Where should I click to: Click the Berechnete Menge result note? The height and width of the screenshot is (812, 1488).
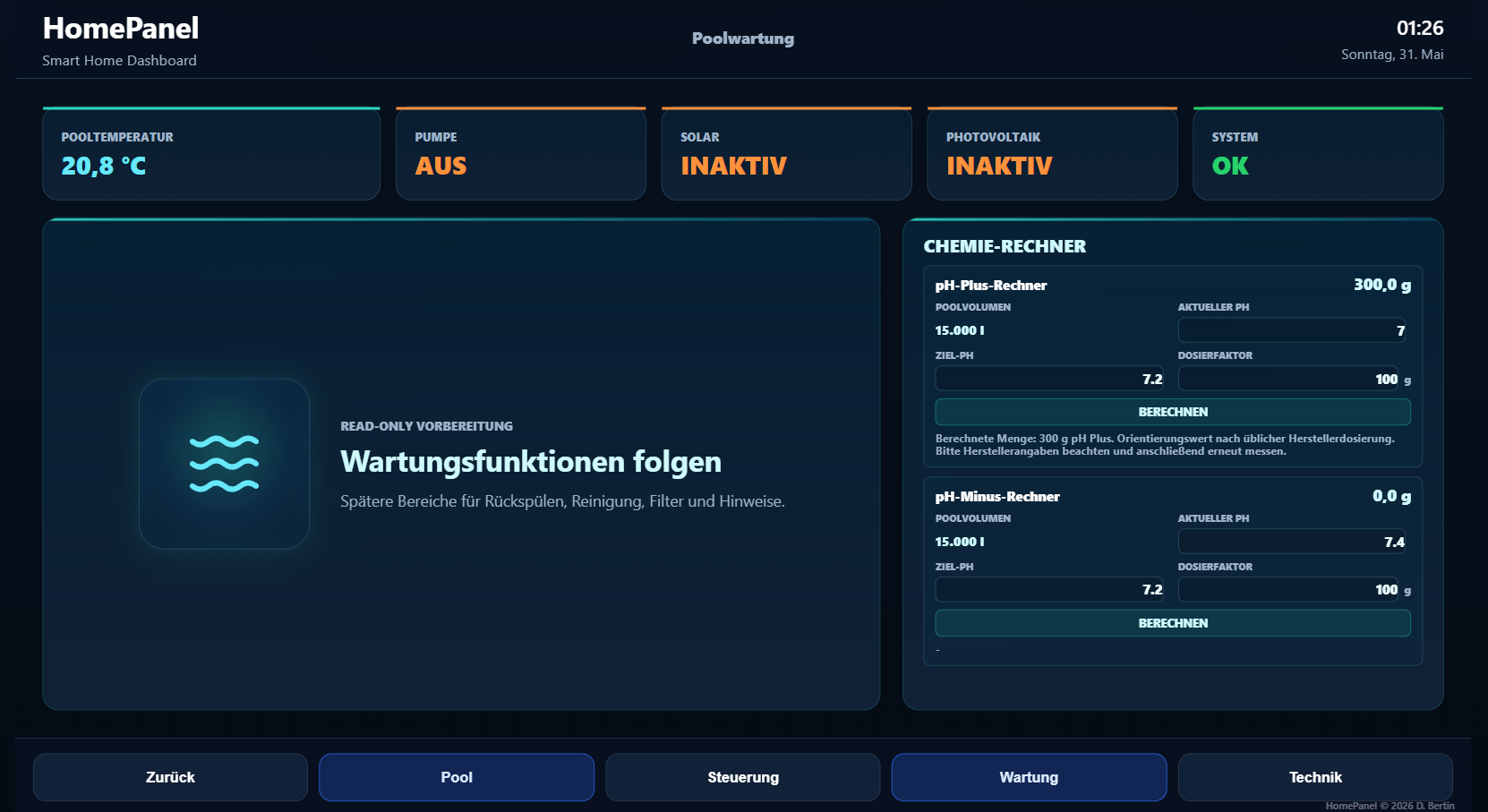1165,445
